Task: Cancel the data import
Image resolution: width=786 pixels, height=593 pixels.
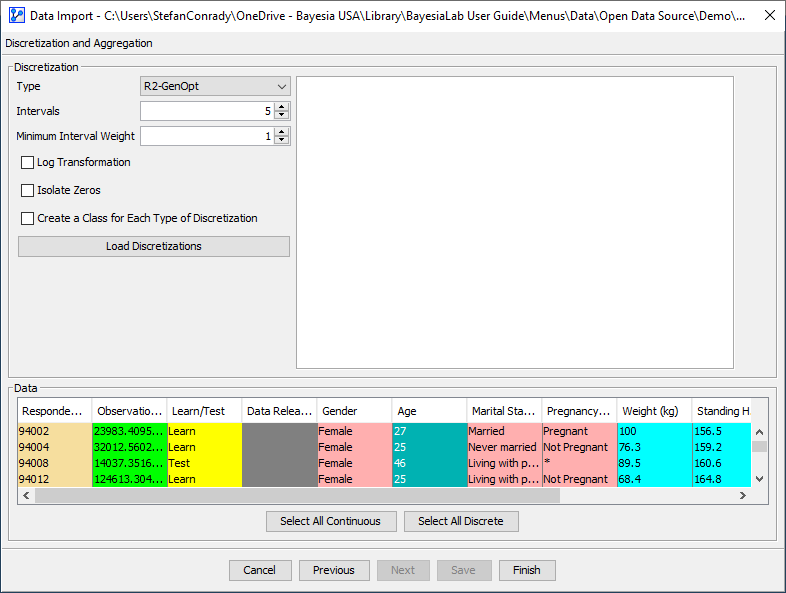Action: [x=260, y=570]
